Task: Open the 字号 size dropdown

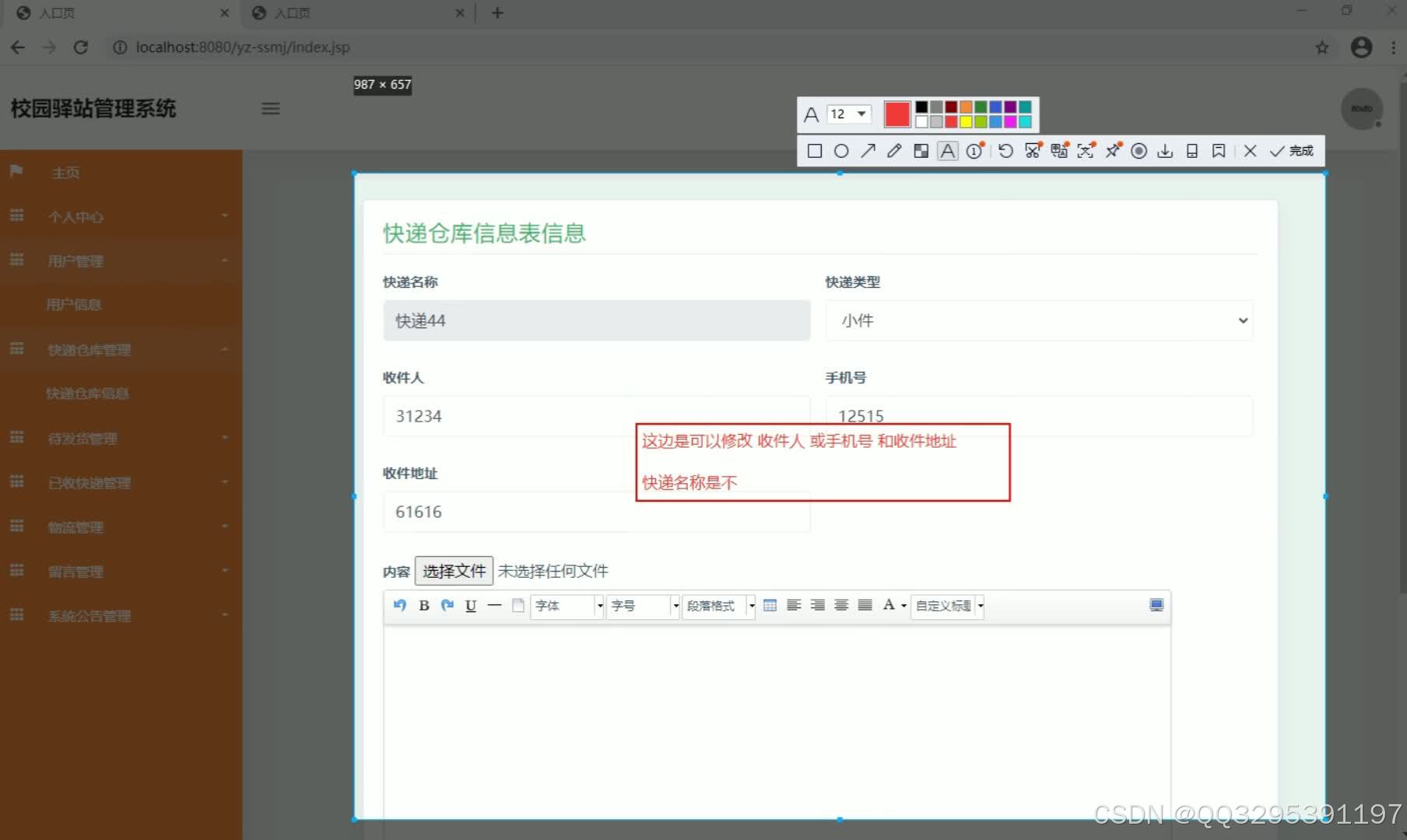Action: click(x=643, y=606)
